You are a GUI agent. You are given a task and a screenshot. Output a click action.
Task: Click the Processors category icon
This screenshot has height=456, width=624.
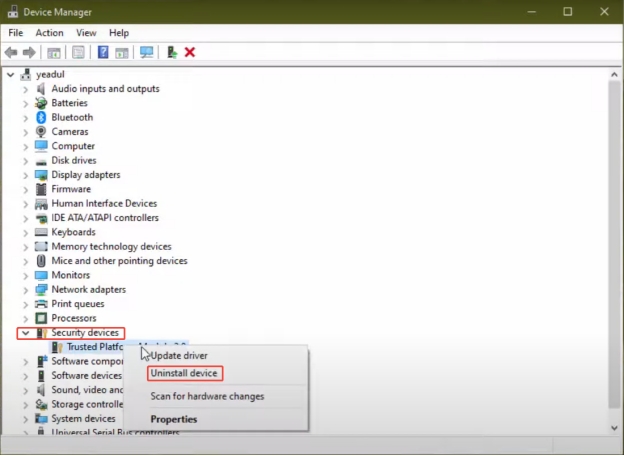[41, 318]
